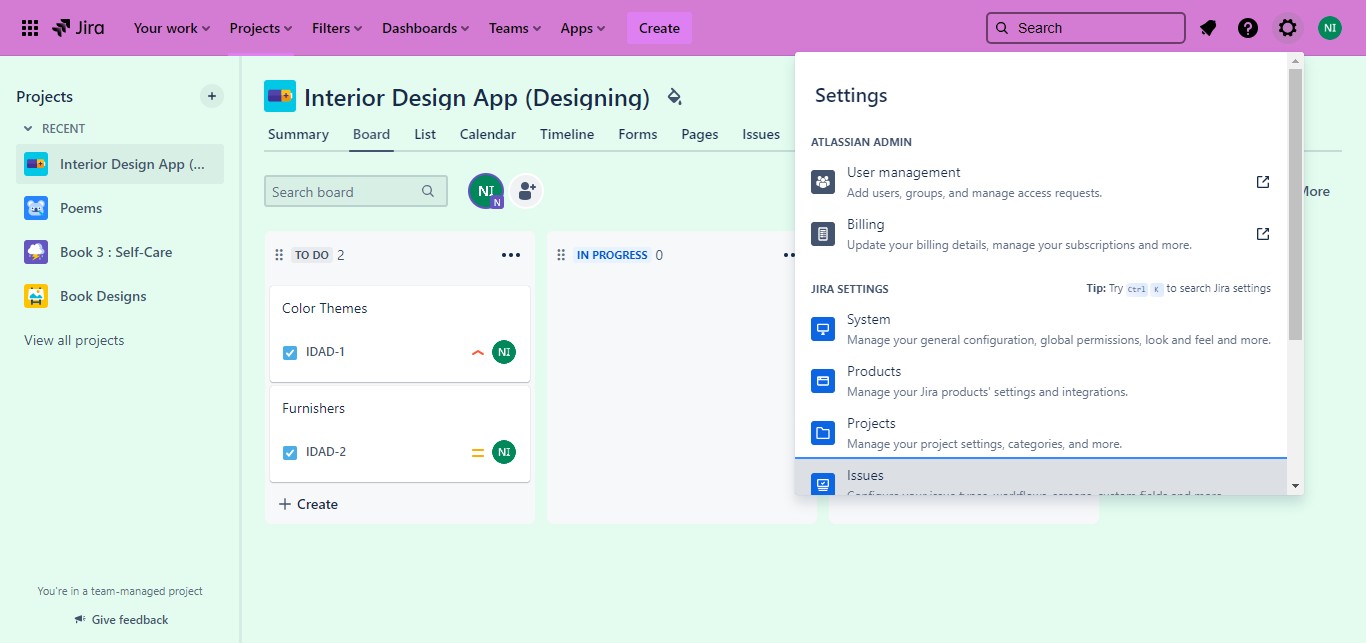Collapse the RECENT projects section

[x=29, y=129]
